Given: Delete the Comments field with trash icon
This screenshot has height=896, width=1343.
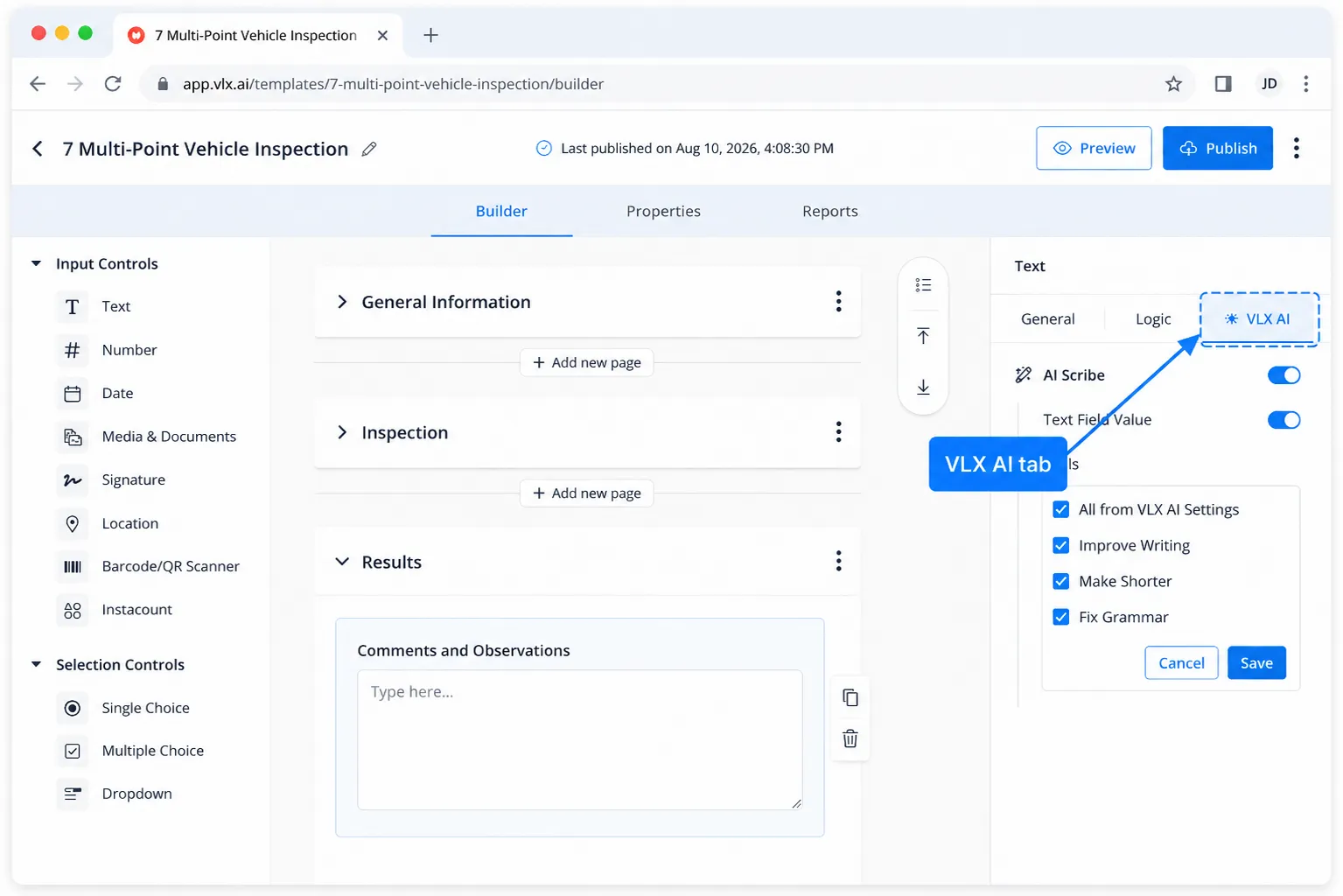Looking at the screenshot, I should [850, 738].
